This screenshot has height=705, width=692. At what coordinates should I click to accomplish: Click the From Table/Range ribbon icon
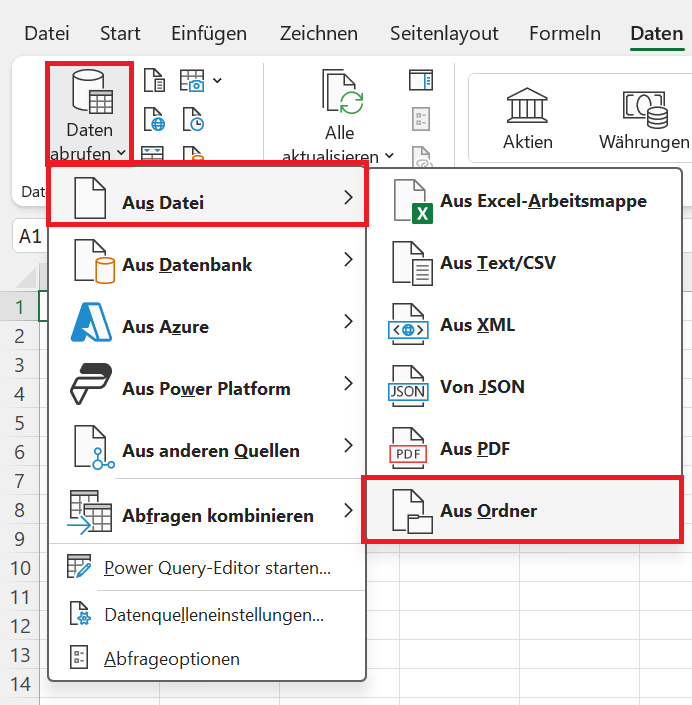pos(152,153)
